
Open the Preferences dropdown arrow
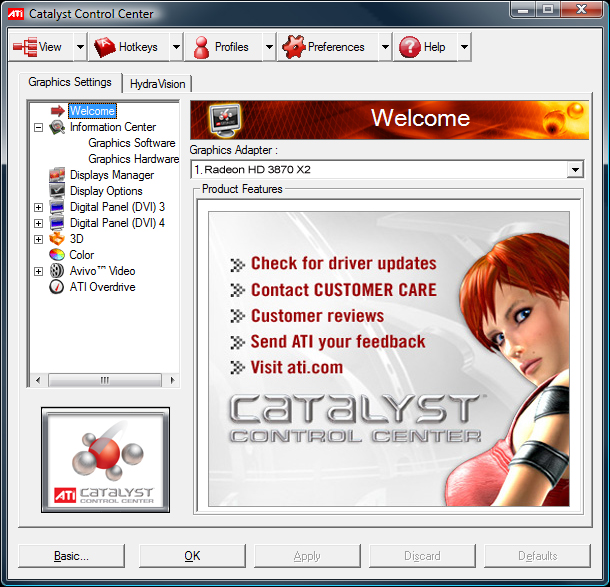point(385,47)
